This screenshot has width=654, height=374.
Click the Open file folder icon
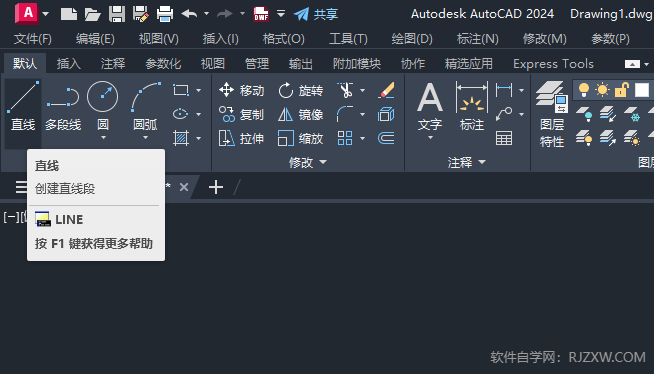click(93, 14)
